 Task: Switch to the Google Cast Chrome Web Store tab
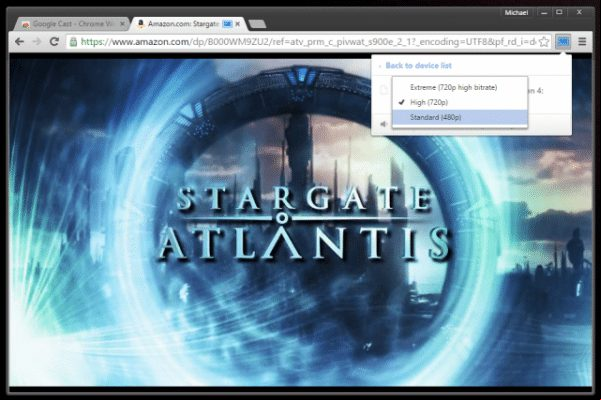pos(72,24)
